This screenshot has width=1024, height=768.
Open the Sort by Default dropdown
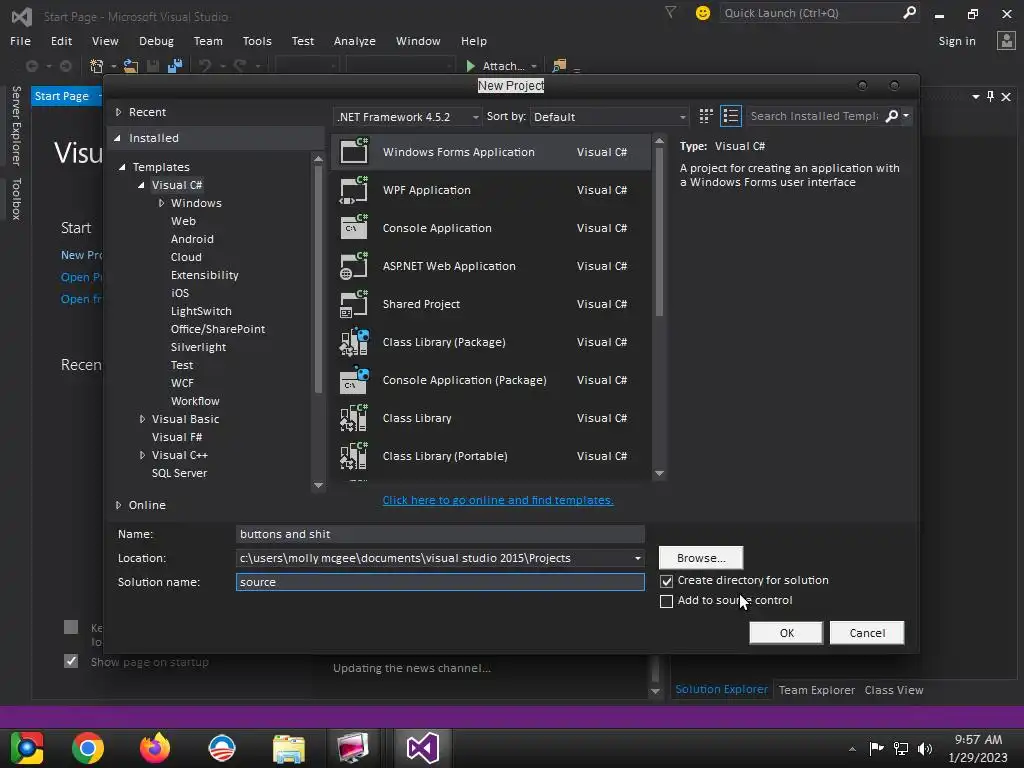click(x=609, y=117)
